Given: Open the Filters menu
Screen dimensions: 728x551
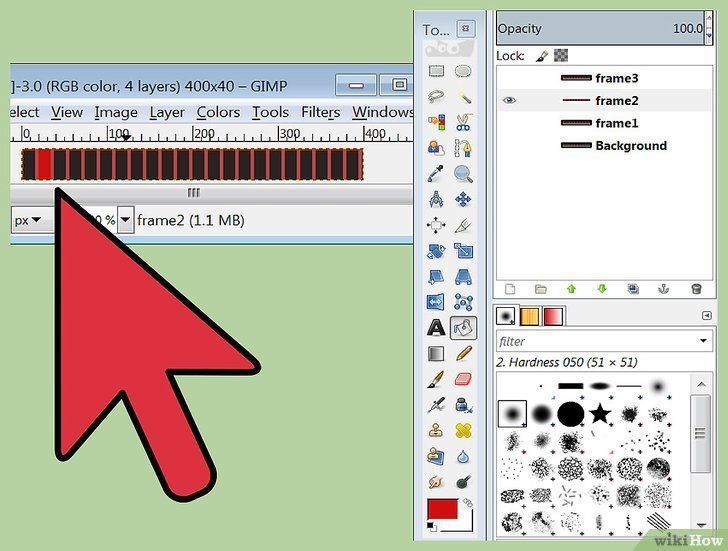Looking at the screenshot, I should pyautogui.click(x=320, y=112).
